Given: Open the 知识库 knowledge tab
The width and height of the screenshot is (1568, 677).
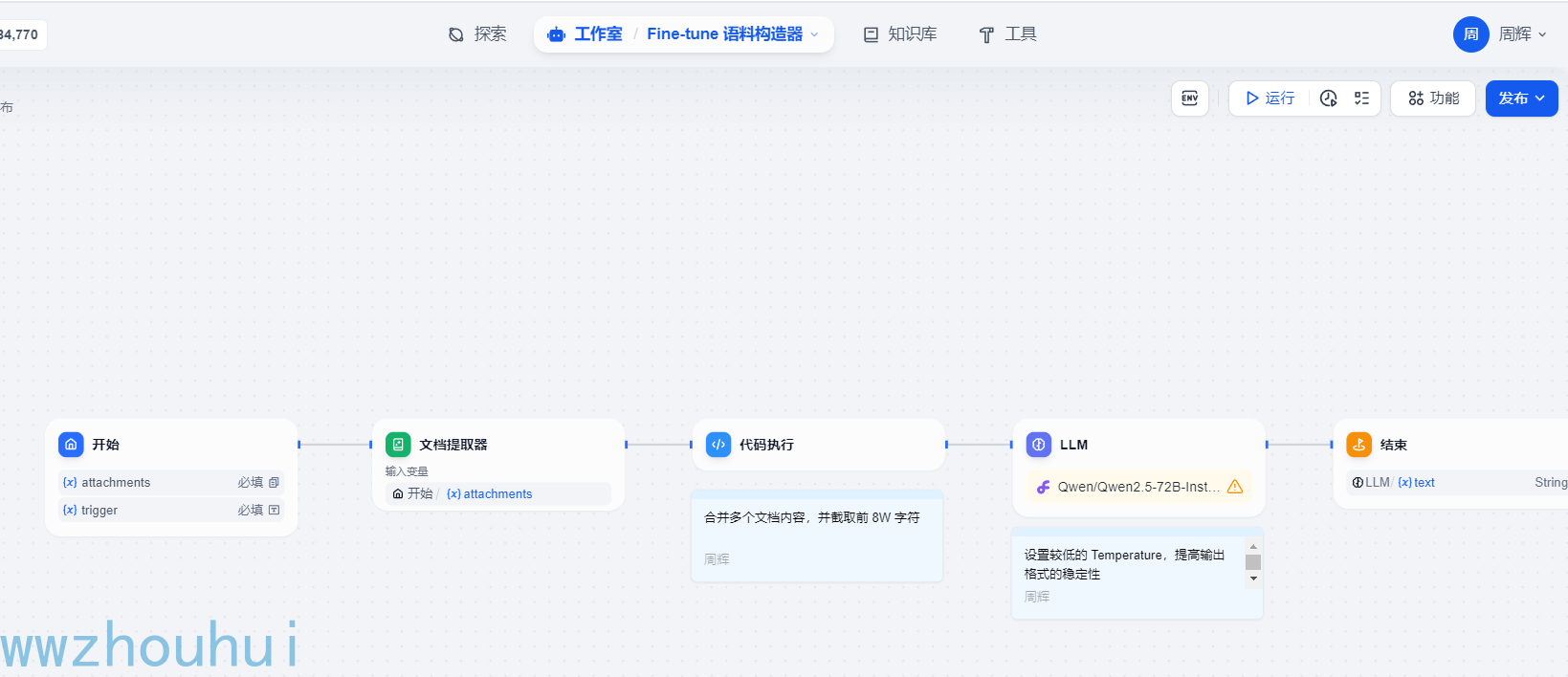Looking at the screenshot, I should (x=900, y=34).
